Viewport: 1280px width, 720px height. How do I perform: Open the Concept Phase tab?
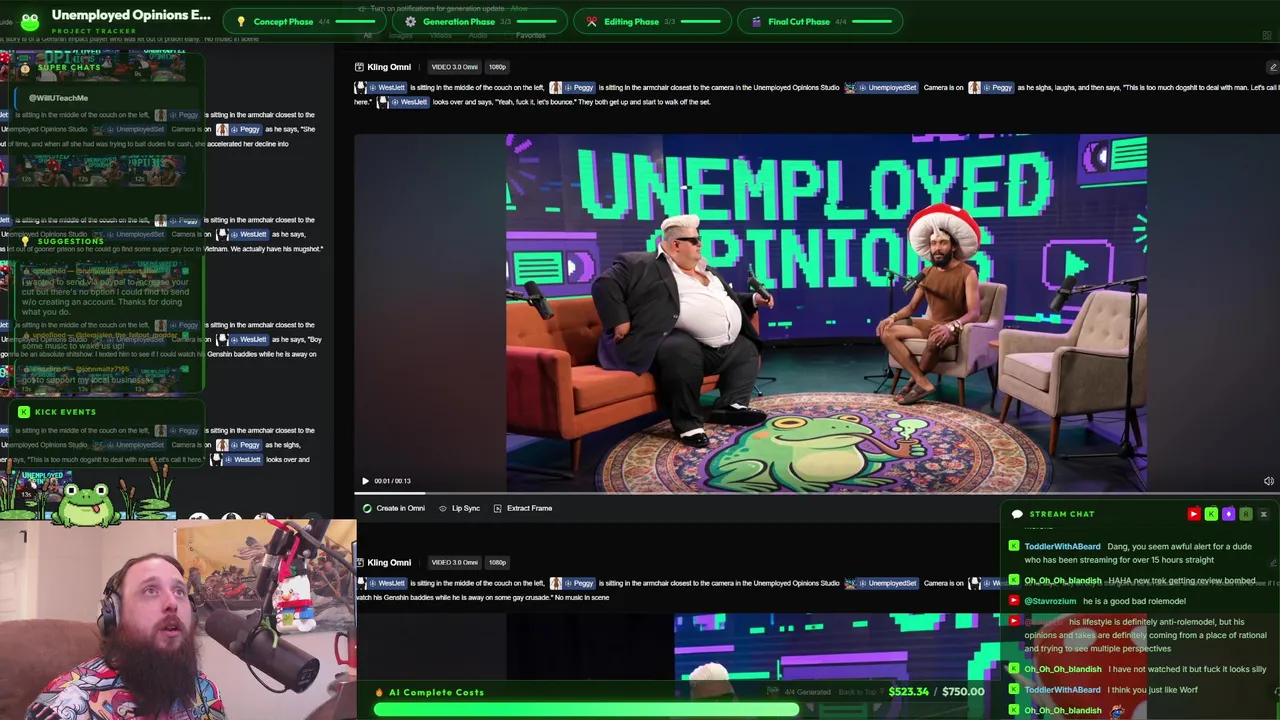[x=305, y=21]
